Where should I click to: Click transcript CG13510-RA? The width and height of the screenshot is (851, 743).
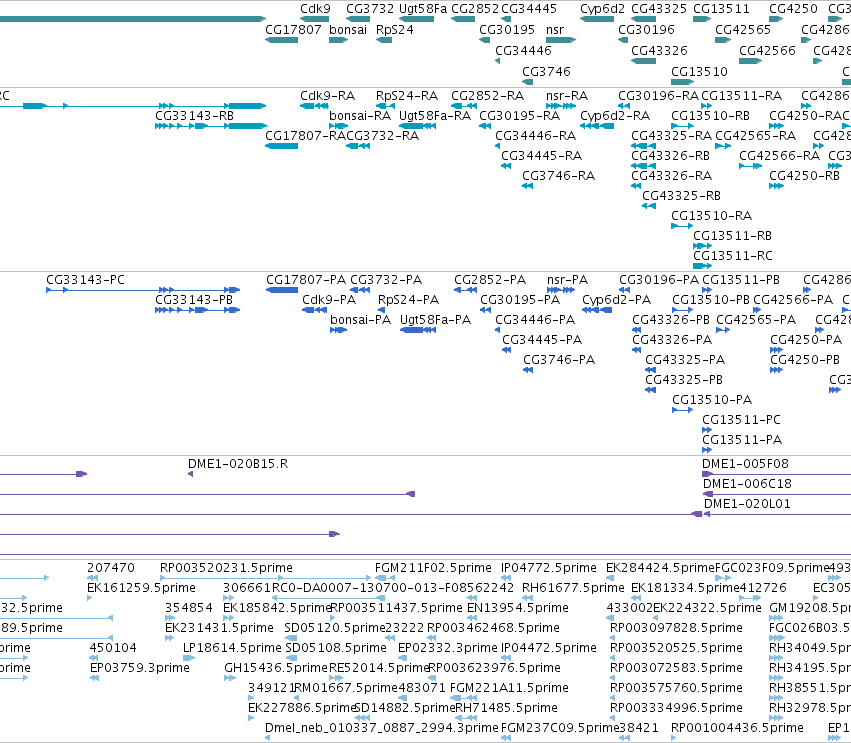711,216
